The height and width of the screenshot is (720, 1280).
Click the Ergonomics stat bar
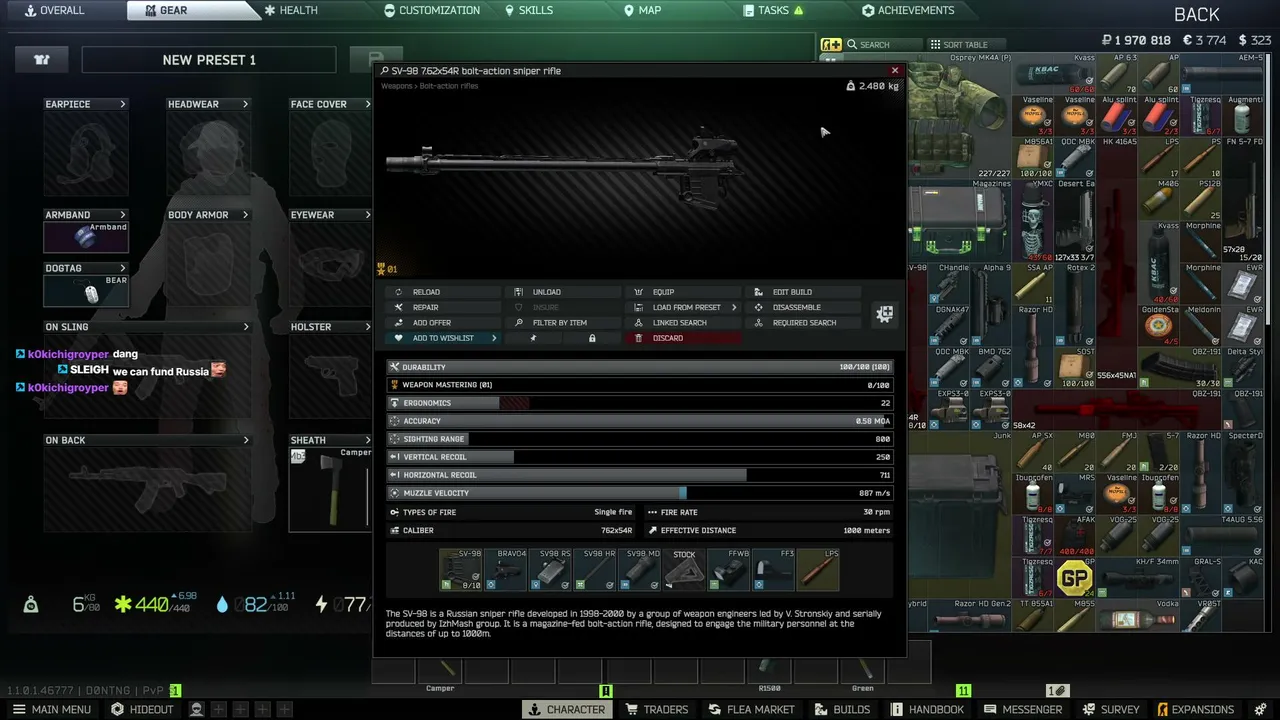click(x=639, y=403)
